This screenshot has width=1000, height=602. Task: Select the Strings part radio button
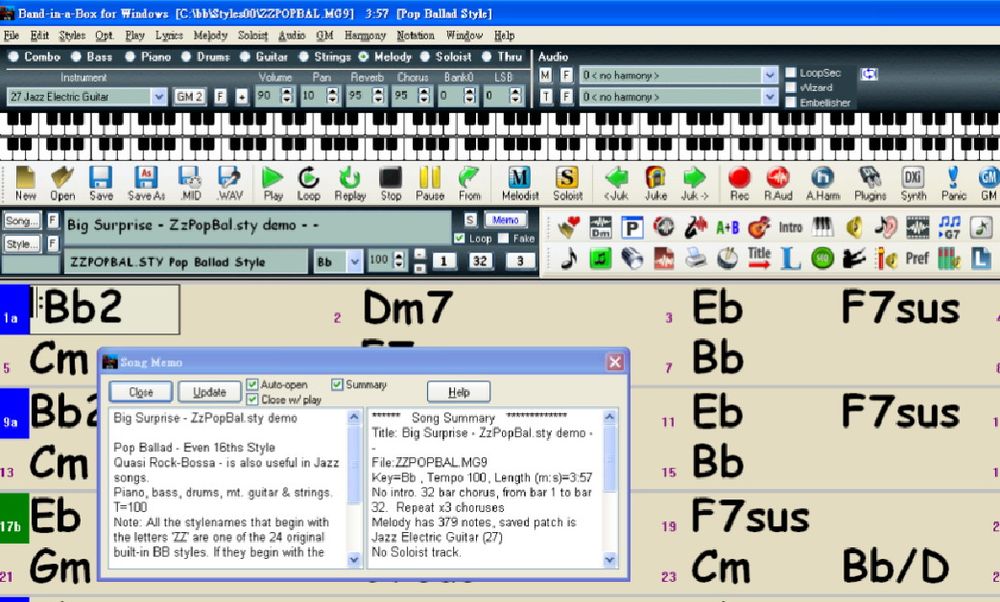pyautogui.click(x=304, y=57)
